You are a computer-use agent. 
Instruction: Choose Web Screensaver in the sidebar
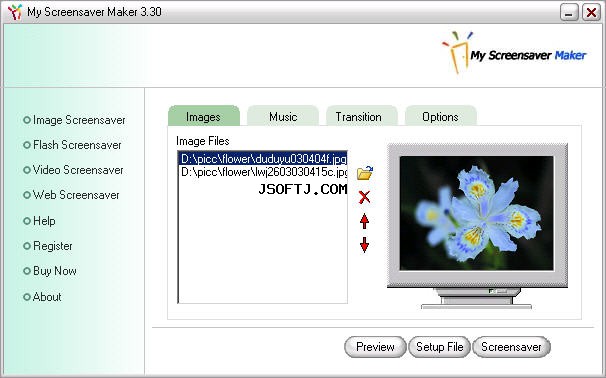click(71, 195)
